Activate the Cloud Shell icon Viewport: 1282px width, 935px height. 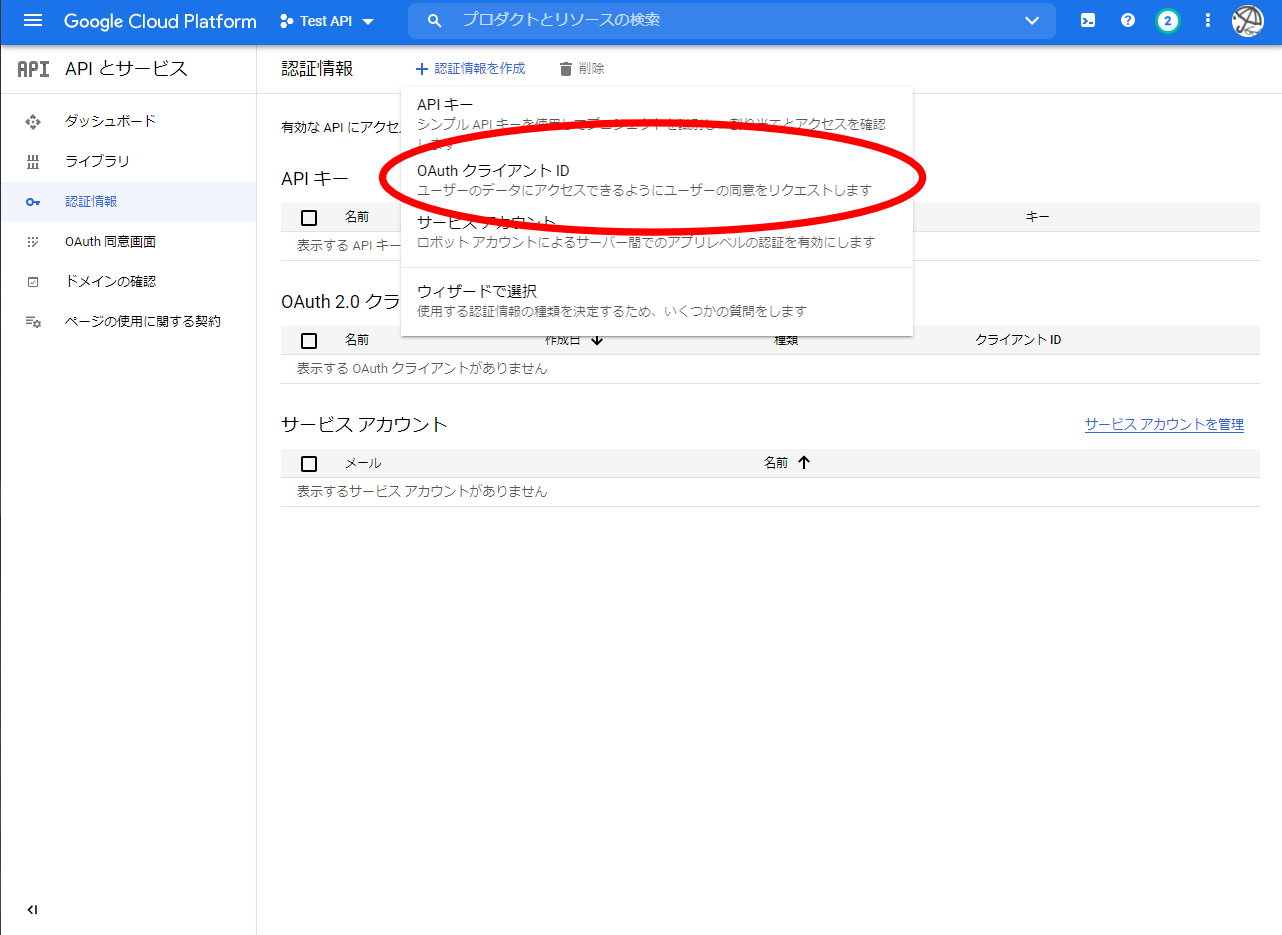point(1088,21)
